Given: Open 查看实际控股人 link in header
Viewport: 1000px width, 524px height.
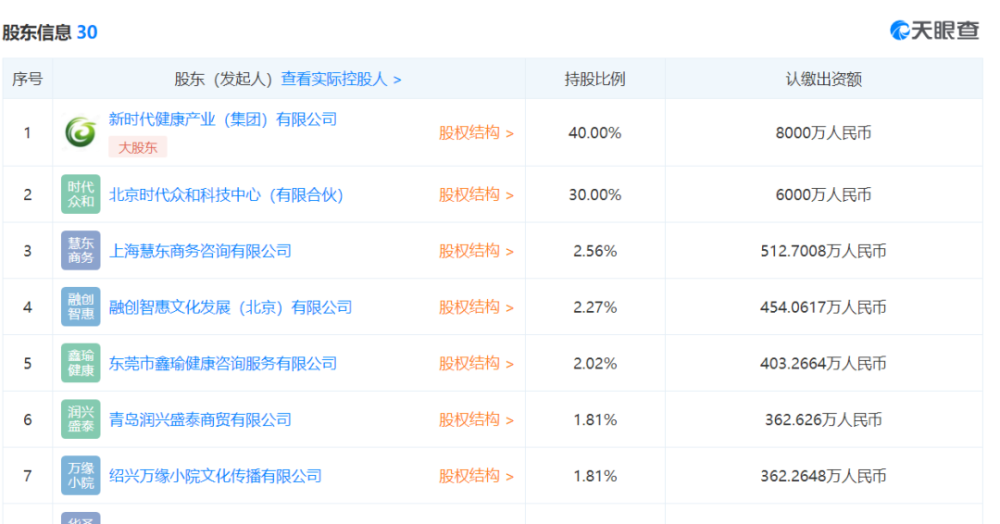Looking at the screenshot, I should click(x=341, y=79).
